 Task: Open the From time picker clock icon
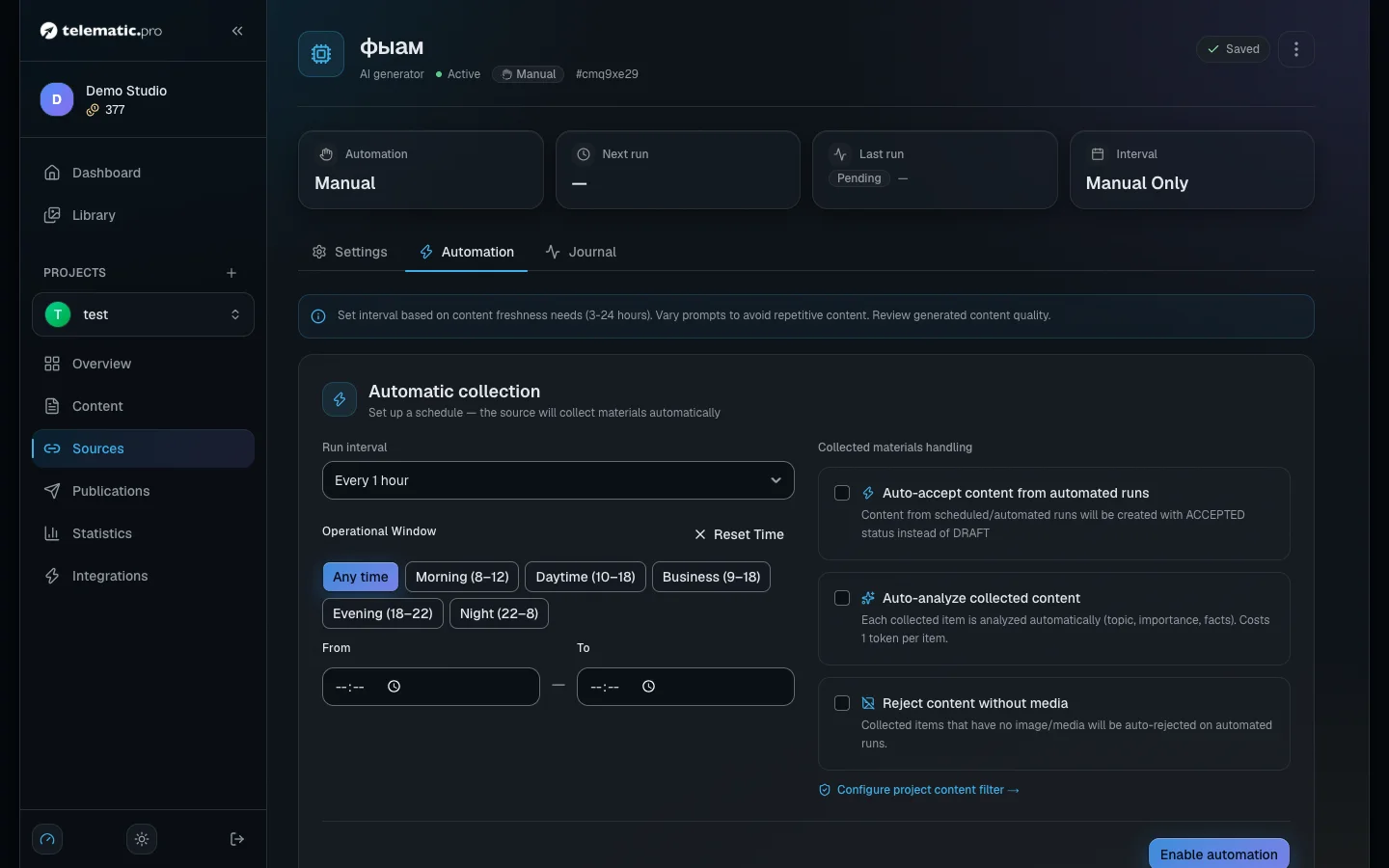tap(394, 687)
